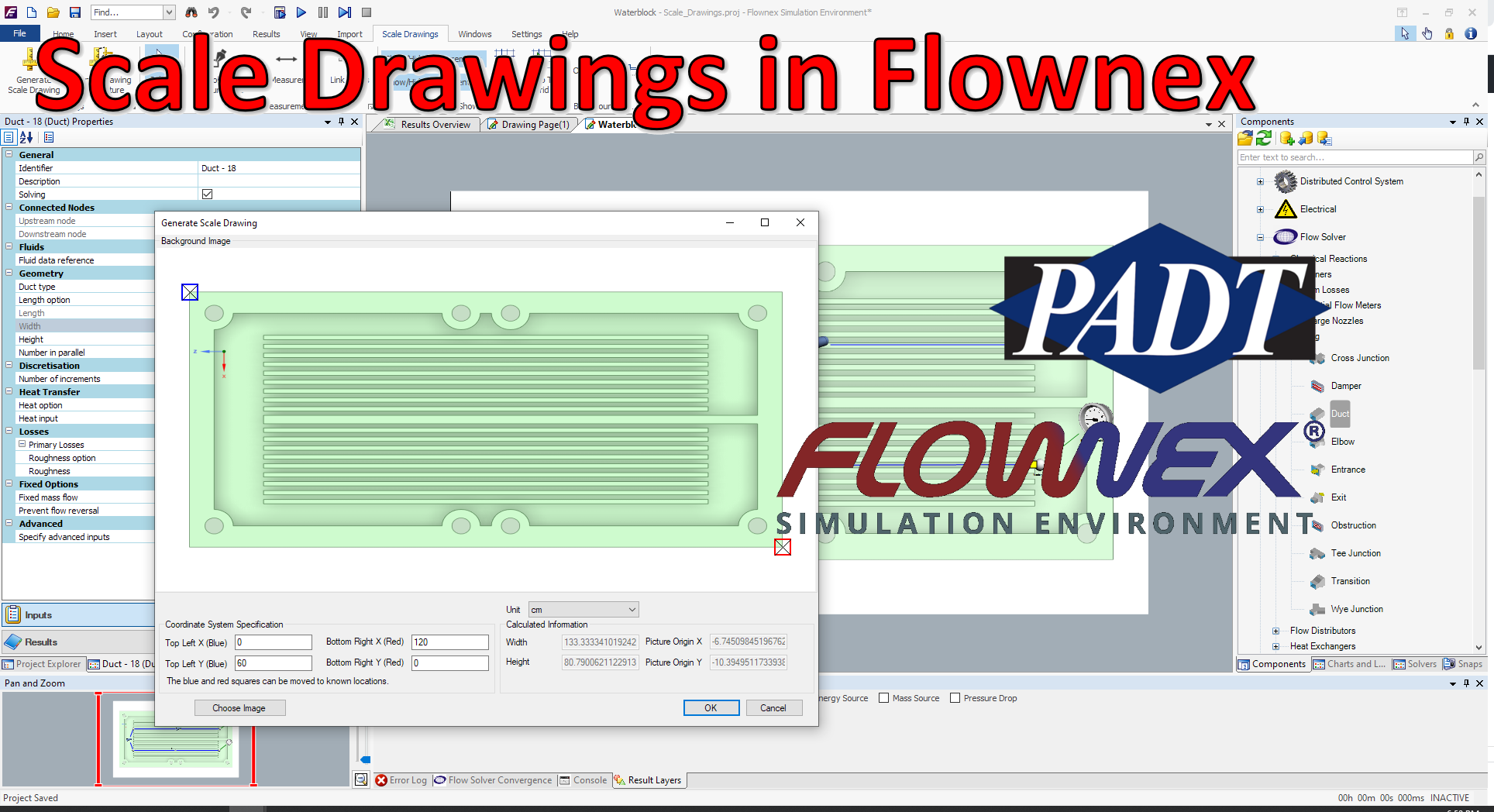Start the simulation with the play icon

301,12
